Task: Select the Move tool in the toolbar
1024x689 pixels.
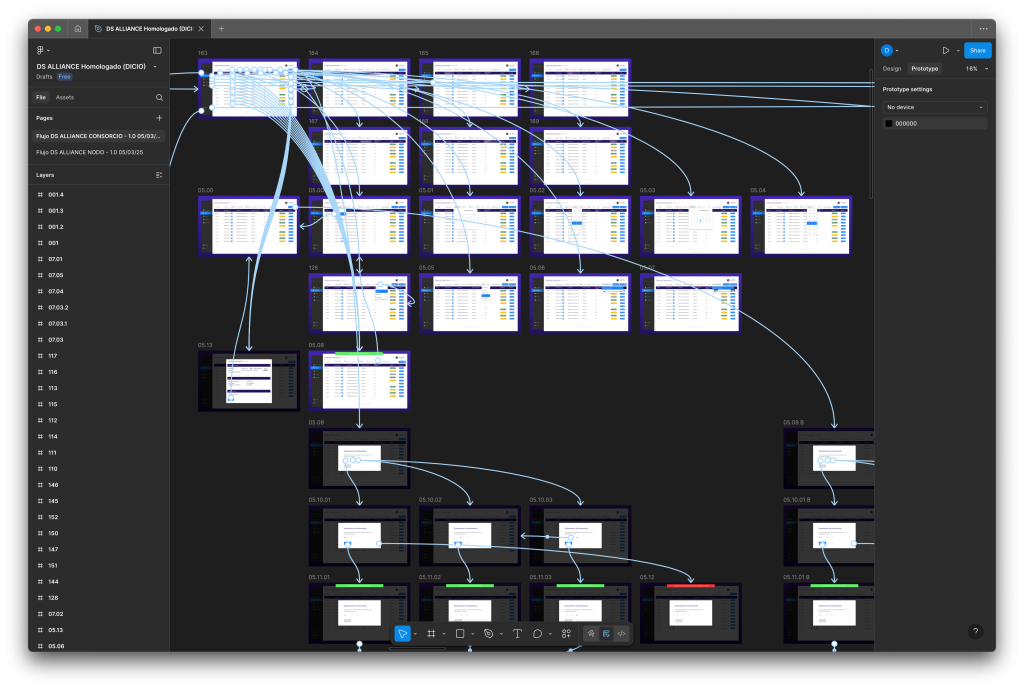Action: click(x=402, y=633)
